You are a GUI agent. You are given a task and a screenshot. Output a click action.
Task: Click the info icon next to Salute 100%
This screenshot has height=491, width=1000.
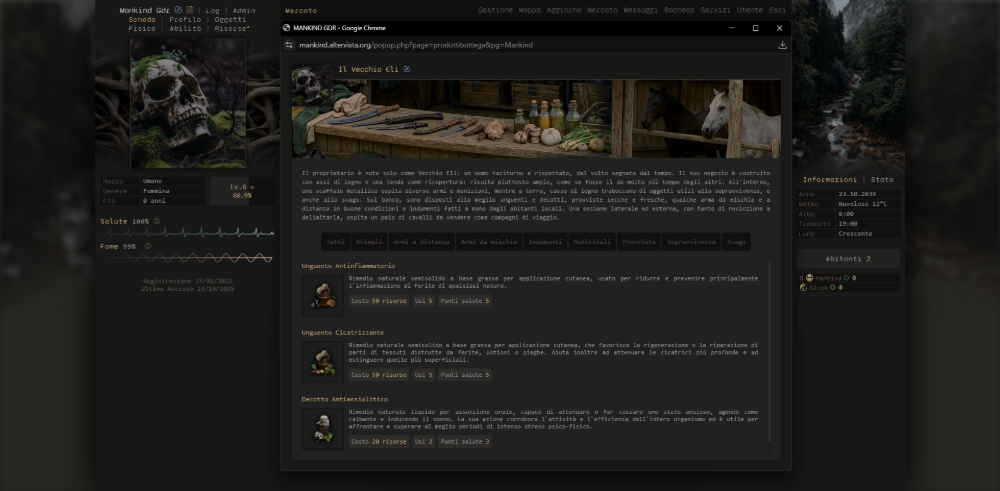click(156, 221)
